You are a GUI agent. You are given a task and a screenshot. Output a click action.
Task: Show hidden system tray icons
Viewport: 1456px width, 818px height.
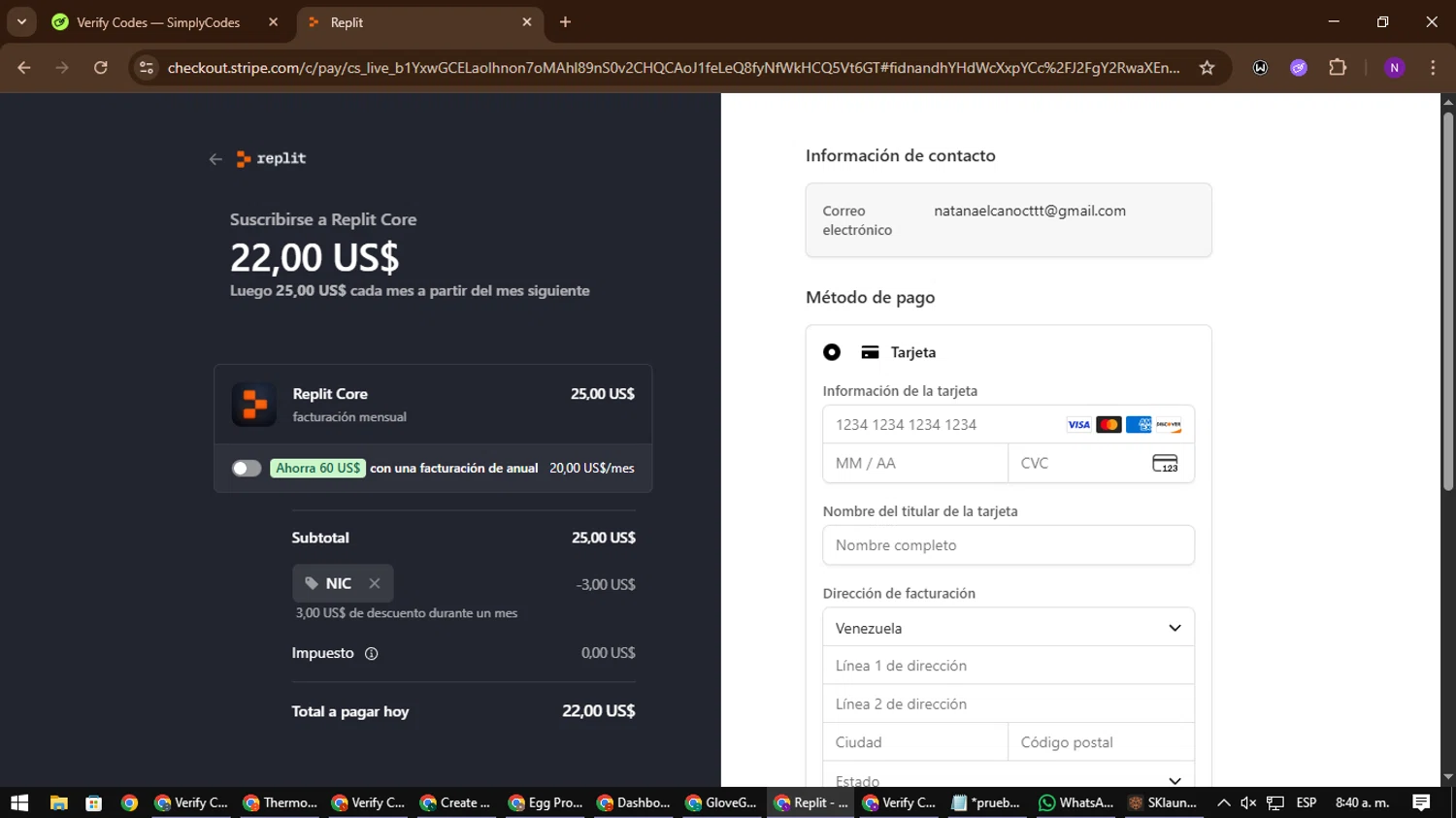(x=1224, y=802)
